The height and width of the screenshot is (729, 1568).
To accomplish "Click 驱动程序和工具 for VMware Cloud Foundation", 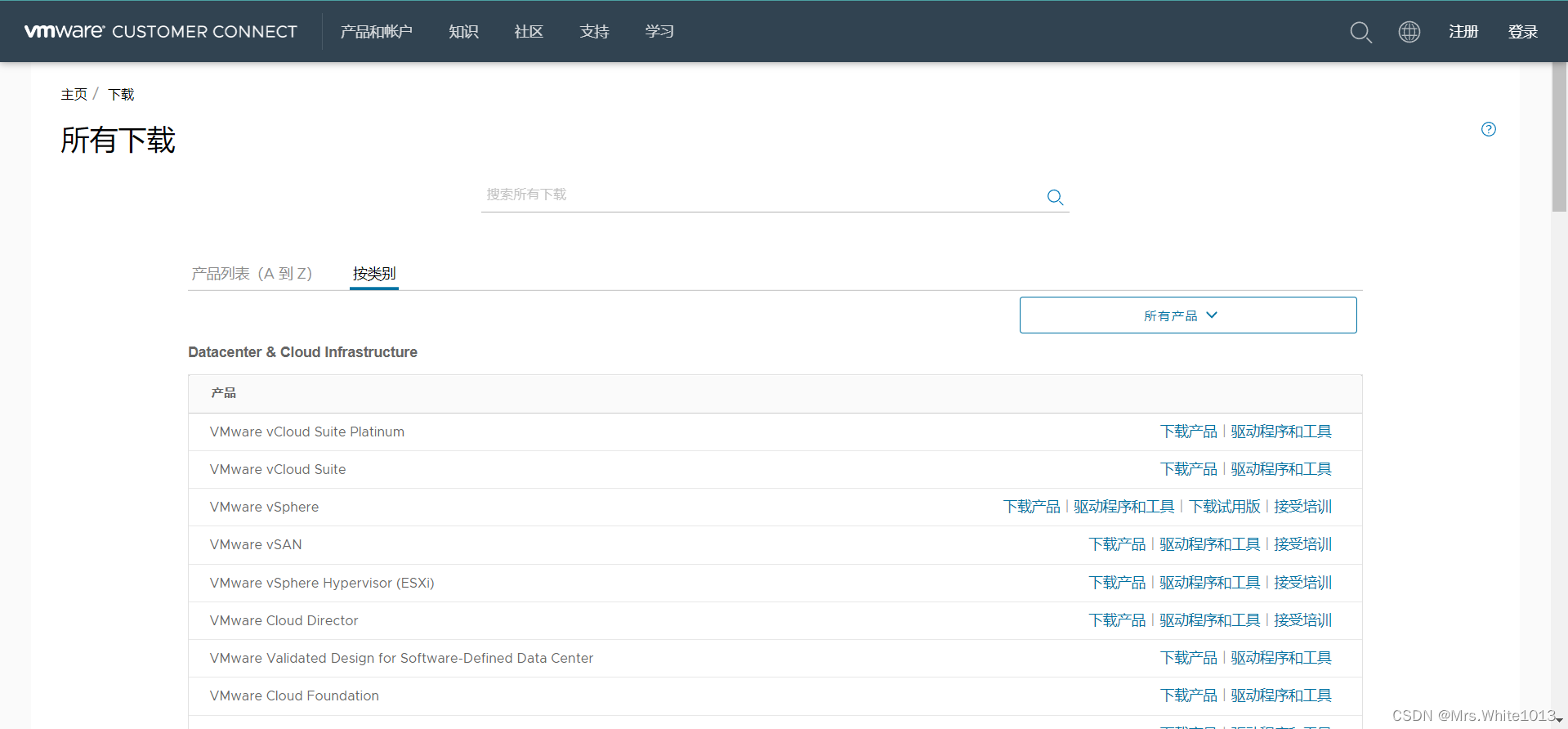I will coord(1281,695).
